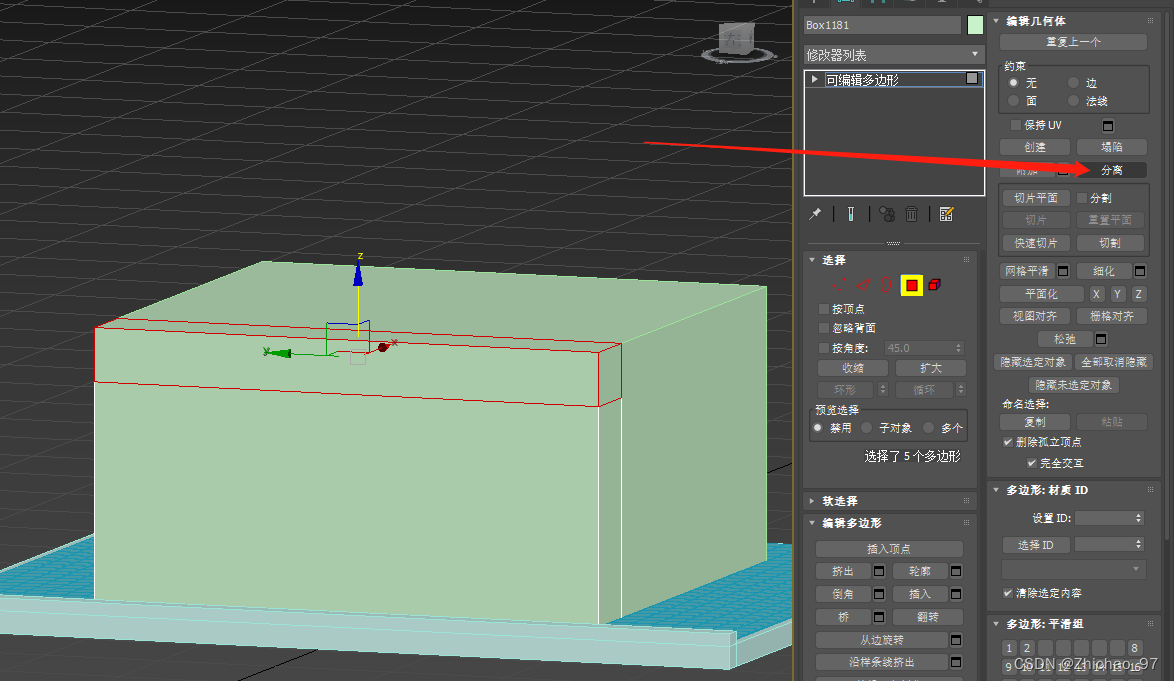Viewport: 1174px width, 681px height.
Task: Enable the 保持 UV checkbox
Action: [x=1015, y=125]
